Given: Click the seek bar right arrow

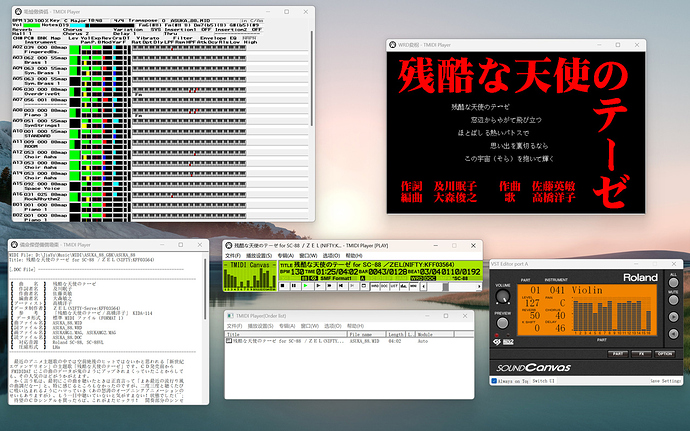Looking at the screenshot, I should pyautogui.click(x=479, y=286).
